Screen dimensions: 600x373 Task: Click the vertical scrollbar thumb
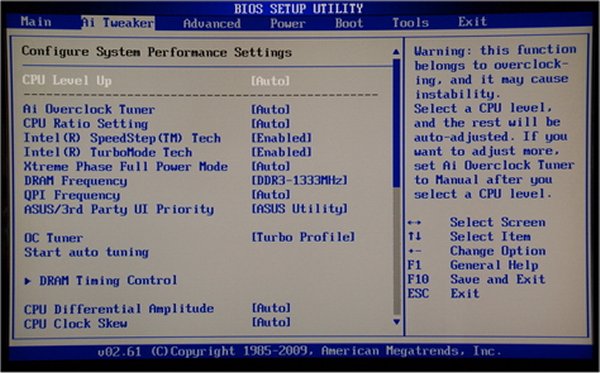(396, 122)
